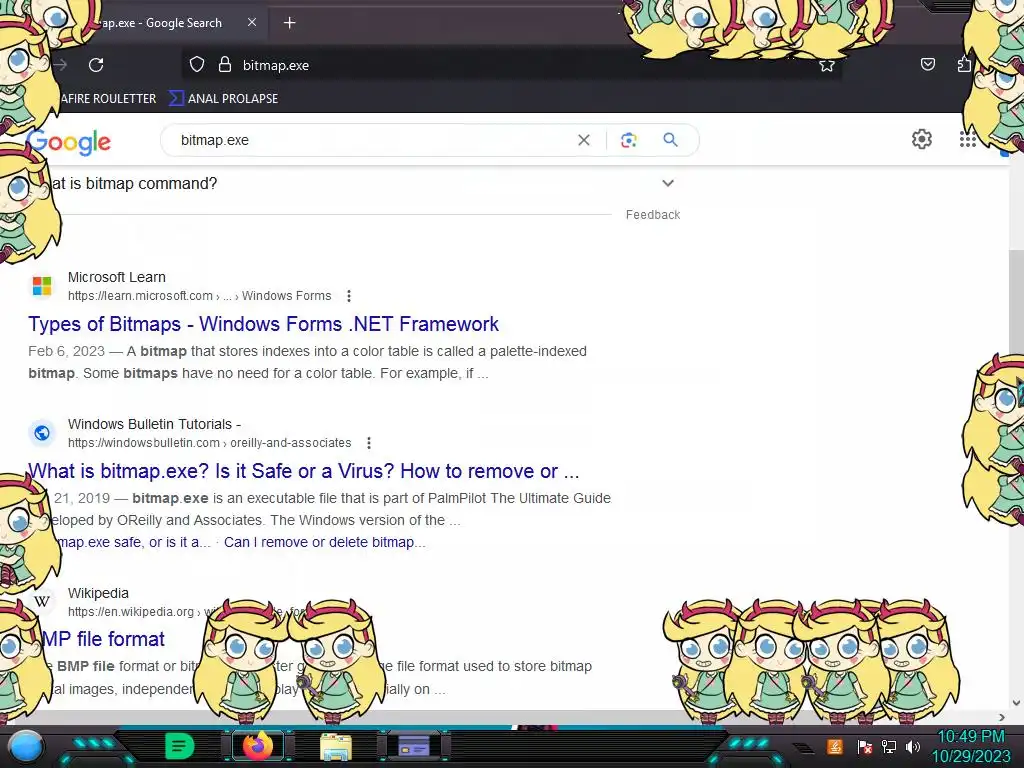Click the tracking protection shield icon
The width and height of the screenshot is (1024, 768).
coord(197,65)
